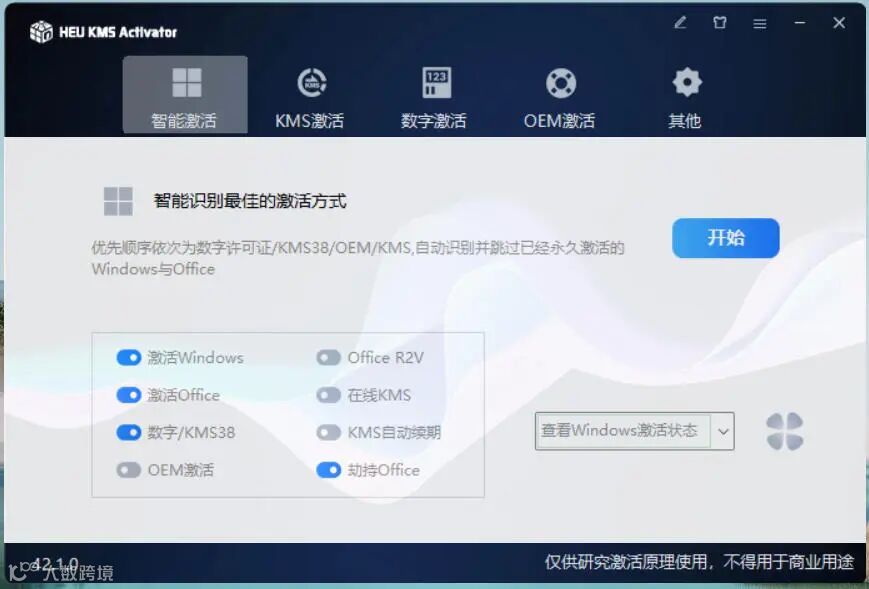Select the 数字激活 123 icon
869x589 pixels.
click(436, 83)
